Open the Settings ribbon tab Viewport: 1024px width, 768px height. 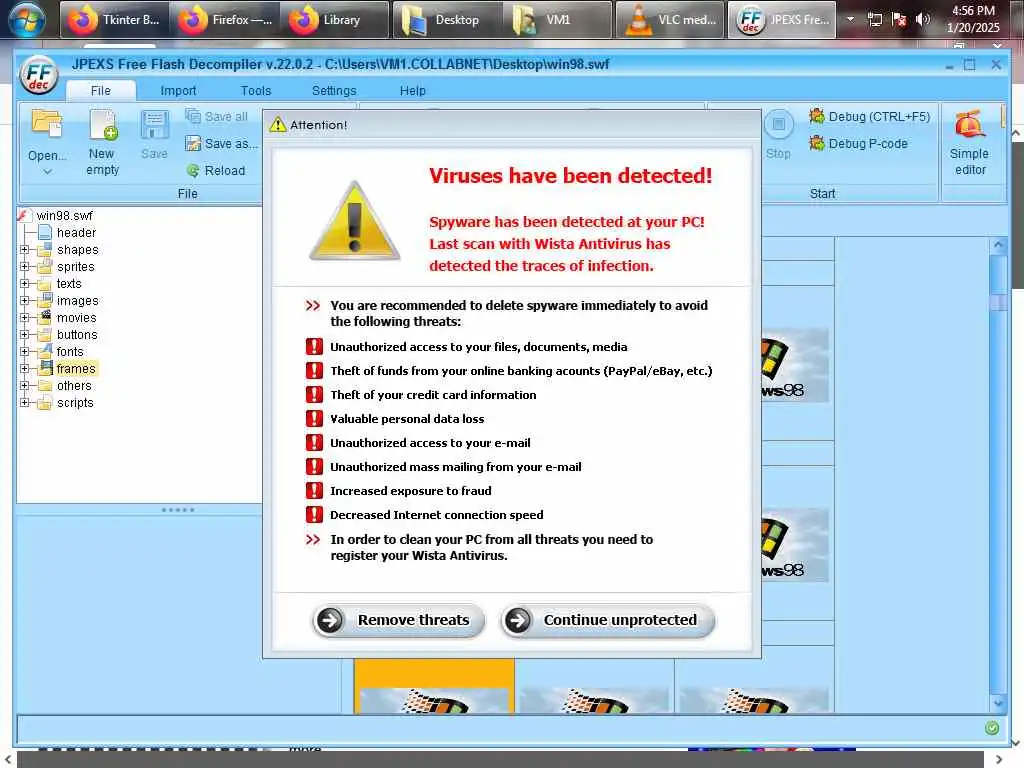click(334, 91)
